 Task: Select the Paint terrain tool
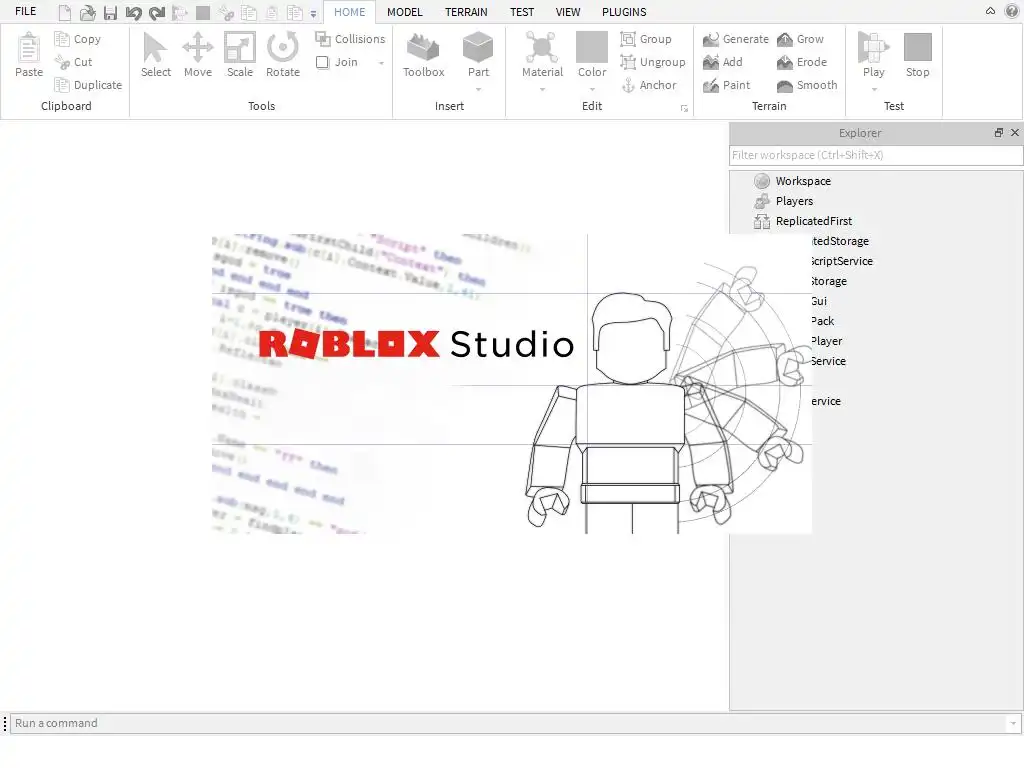click(x=726, y=85)
